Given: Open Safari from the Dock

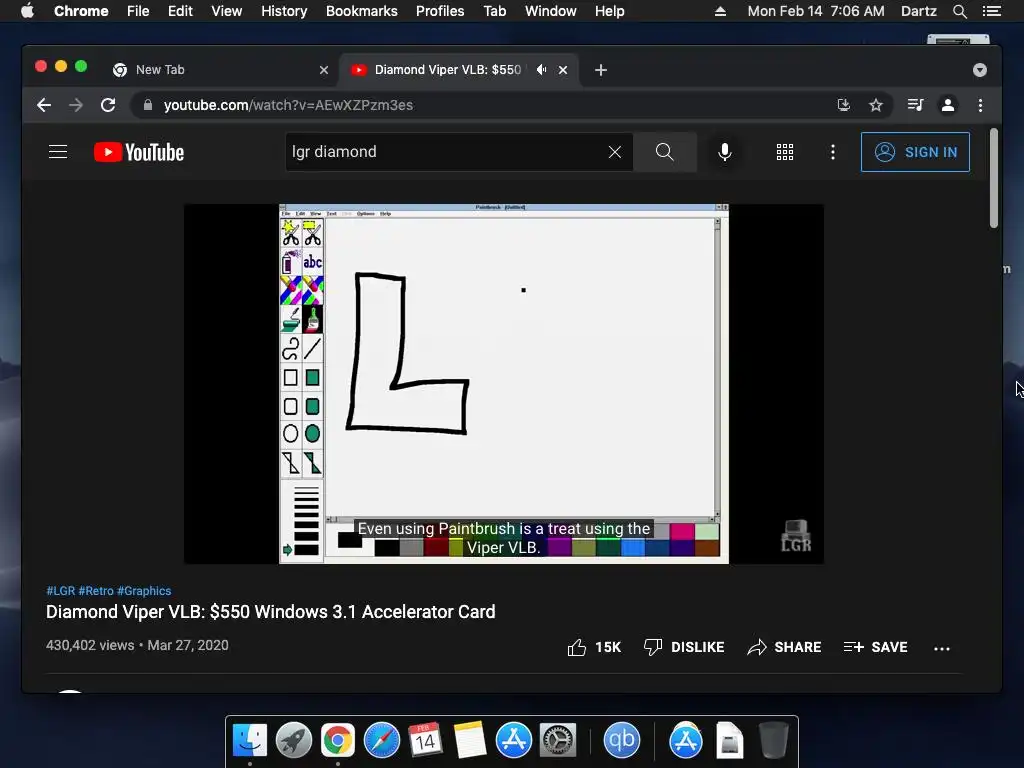Looking at the screenshot, I should point(381,741).
